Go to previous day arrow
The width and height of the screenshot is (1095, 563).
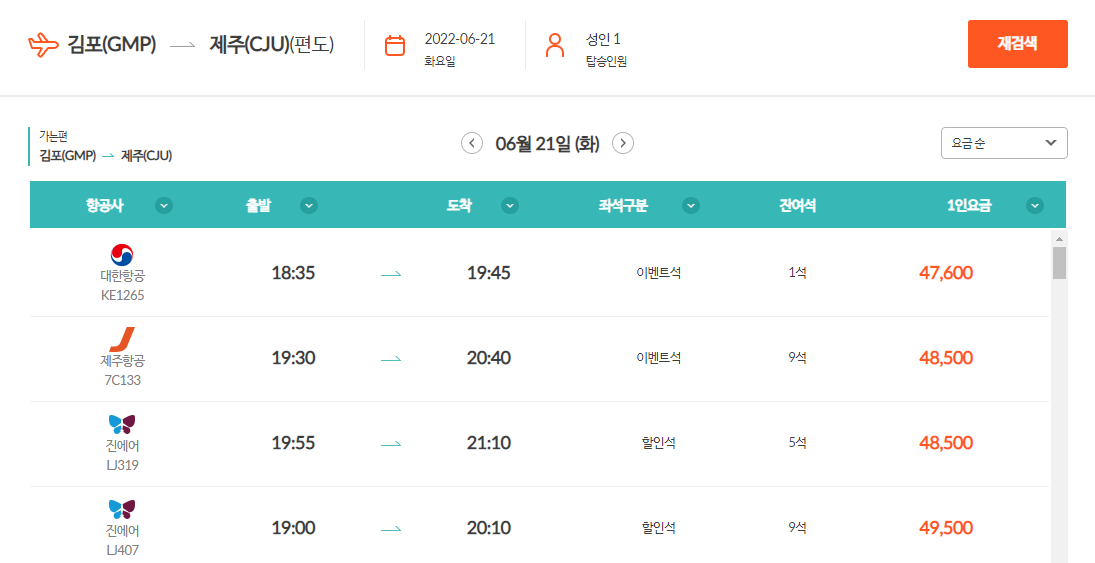point(472,143)
